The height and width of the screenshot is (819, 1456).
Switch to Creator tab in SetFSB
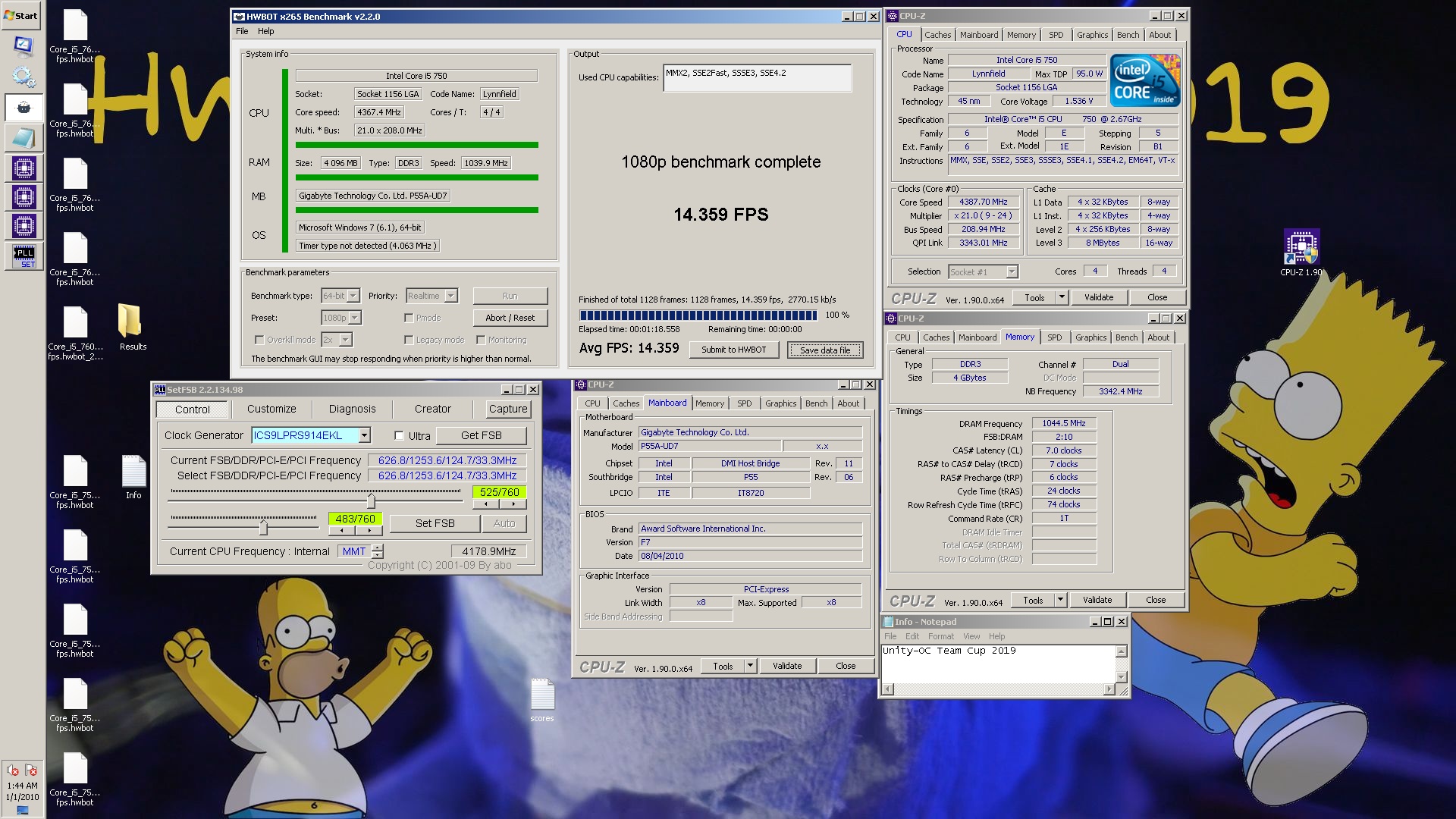(432, 409)
